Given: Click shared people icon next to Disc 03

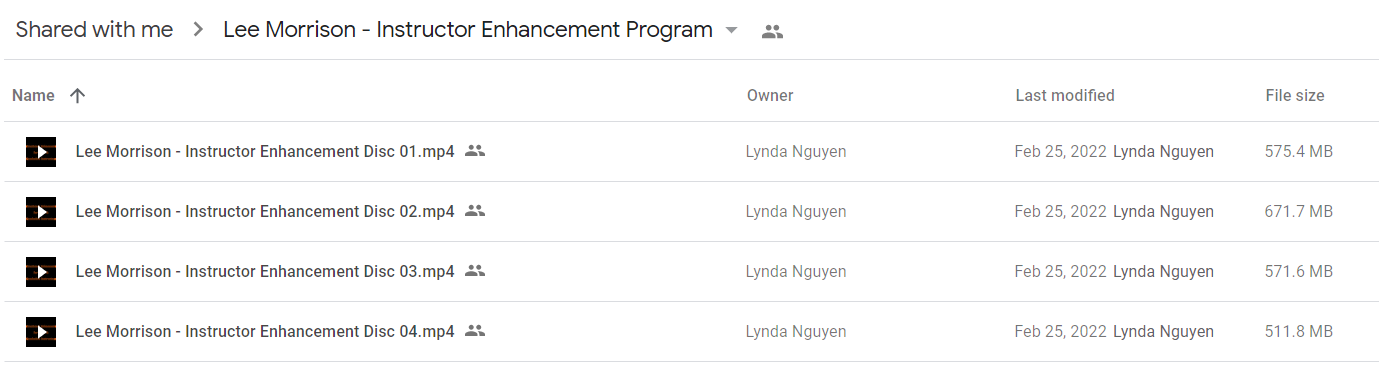Looking at the screenshot, I should [475, 271].
